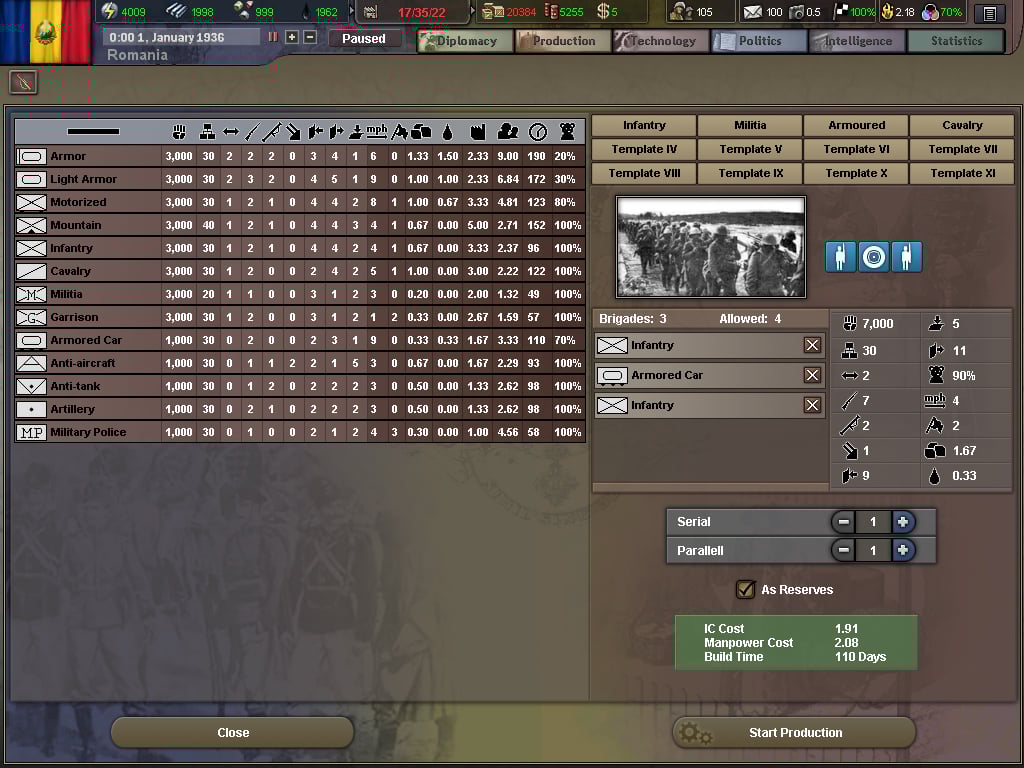Load the Cavalry division template

pos(962,125)
